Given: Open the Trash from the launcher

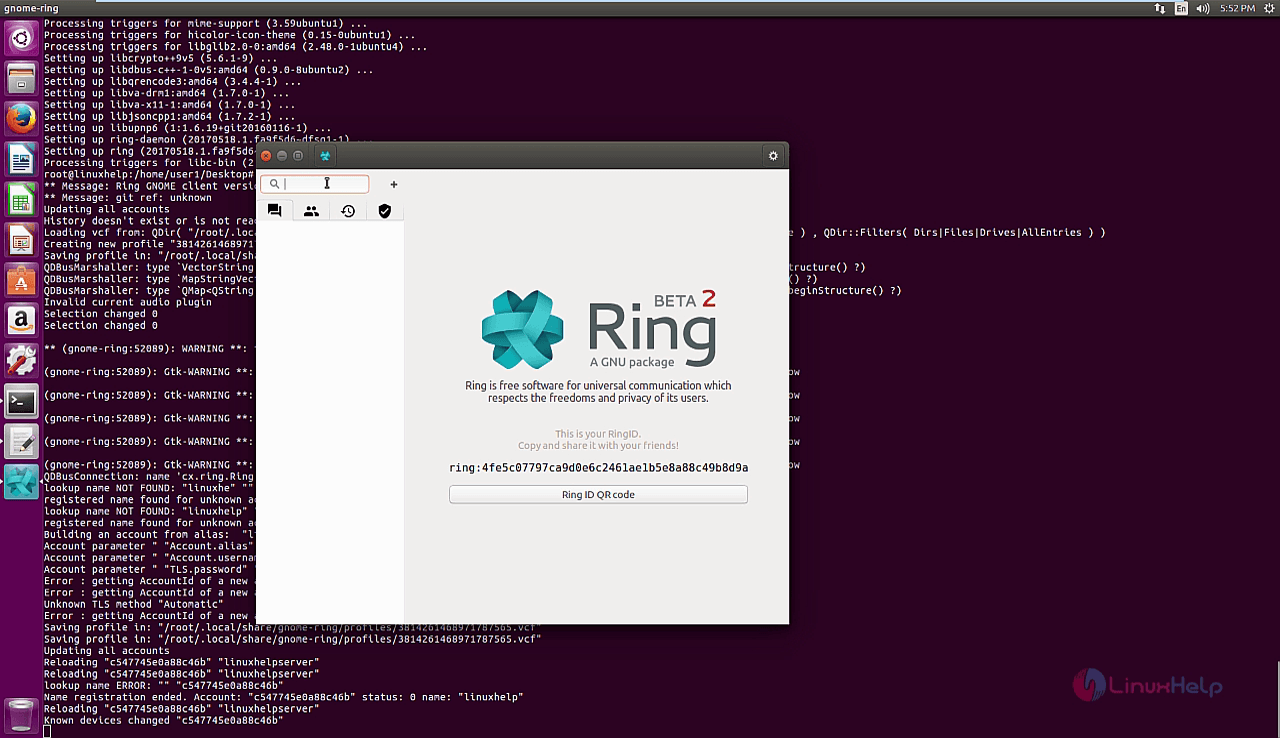Looking at the screenshot, I should 22,715.
